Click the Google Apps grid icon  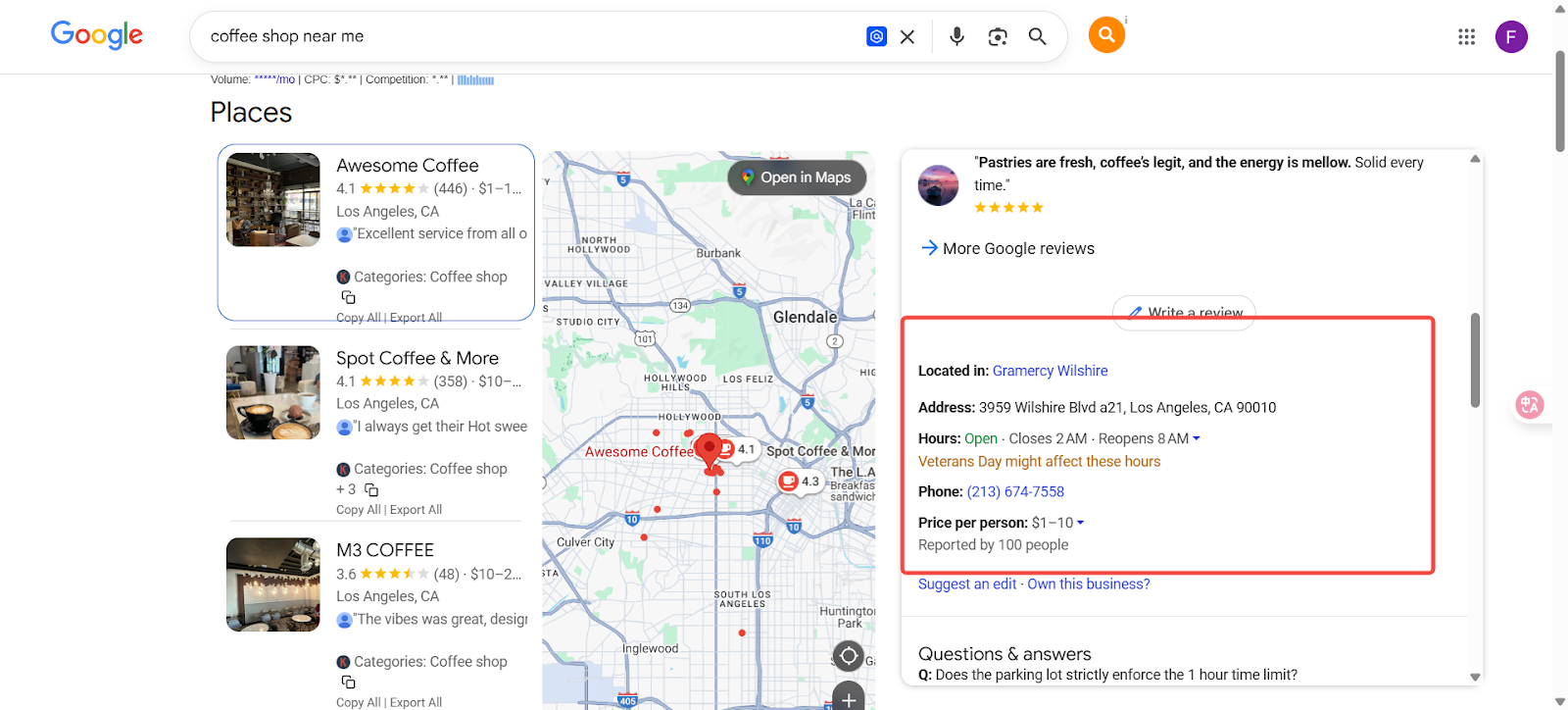click(1466, 37)
